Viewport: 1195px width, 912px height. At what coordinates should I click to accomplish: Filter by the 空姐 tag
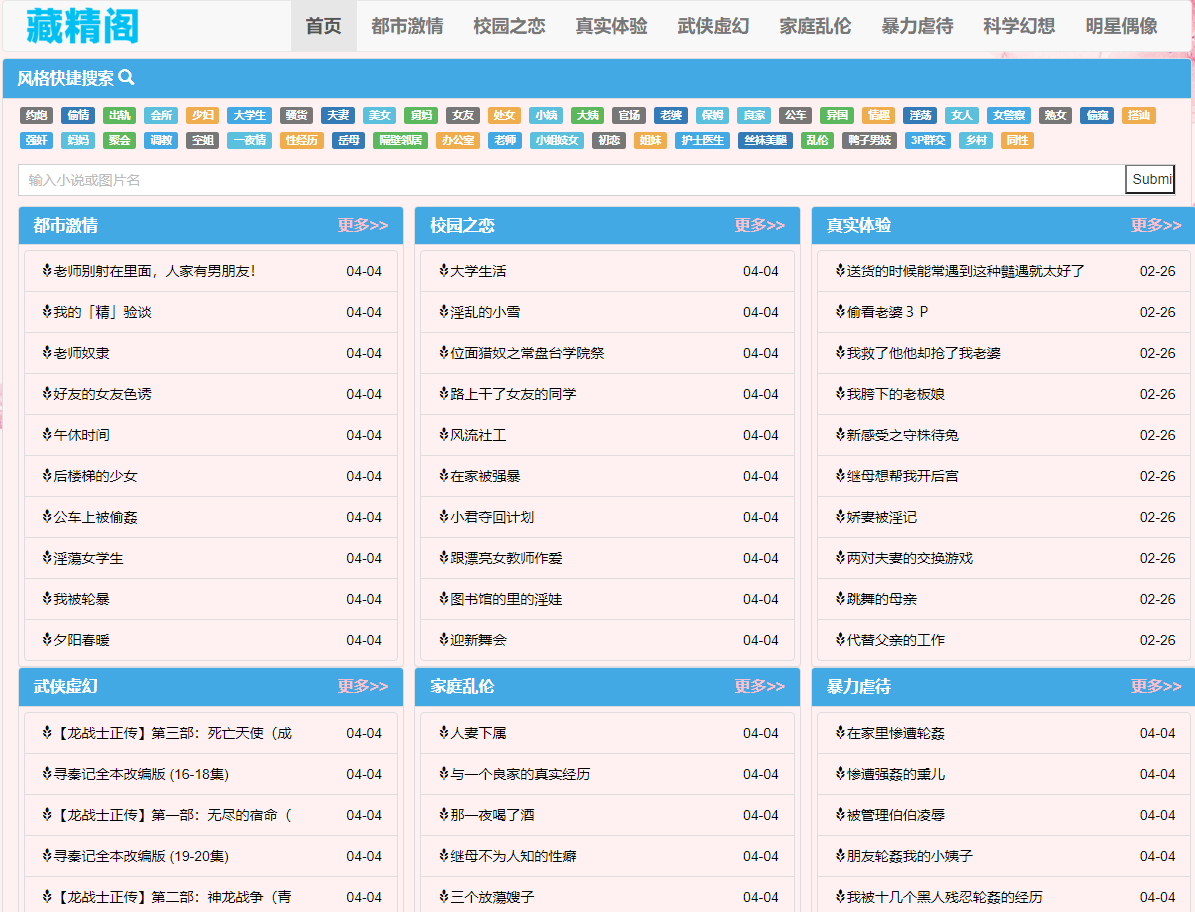(x=203, y=140)
